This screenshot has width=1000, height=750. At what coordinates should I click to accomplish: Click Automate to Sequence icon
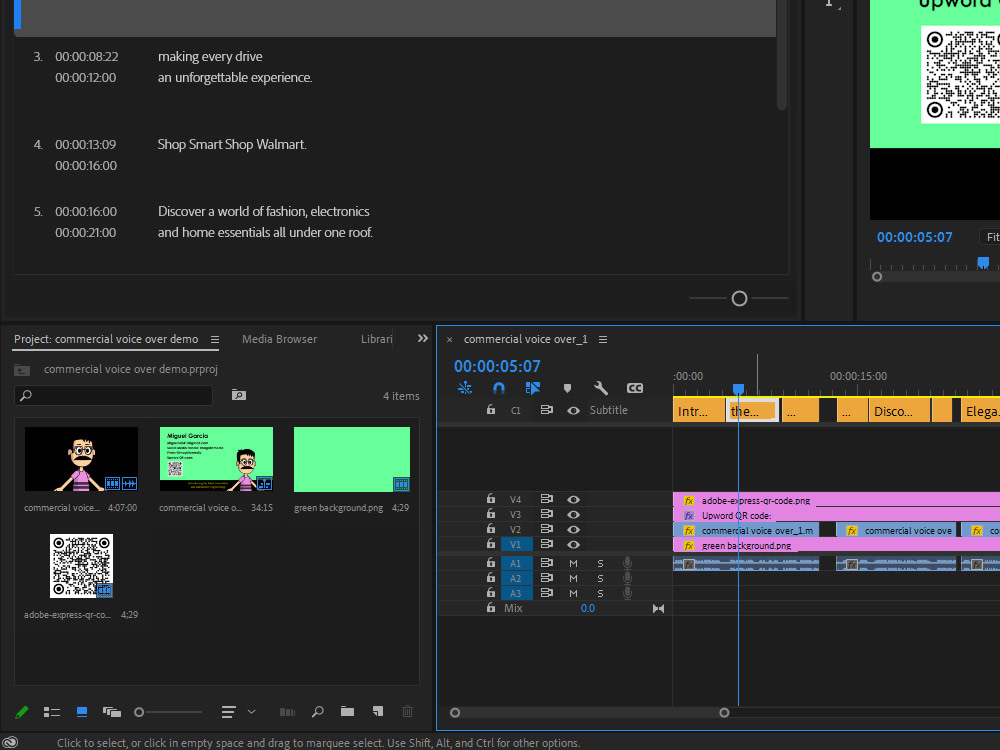click(x=288, y=712)
